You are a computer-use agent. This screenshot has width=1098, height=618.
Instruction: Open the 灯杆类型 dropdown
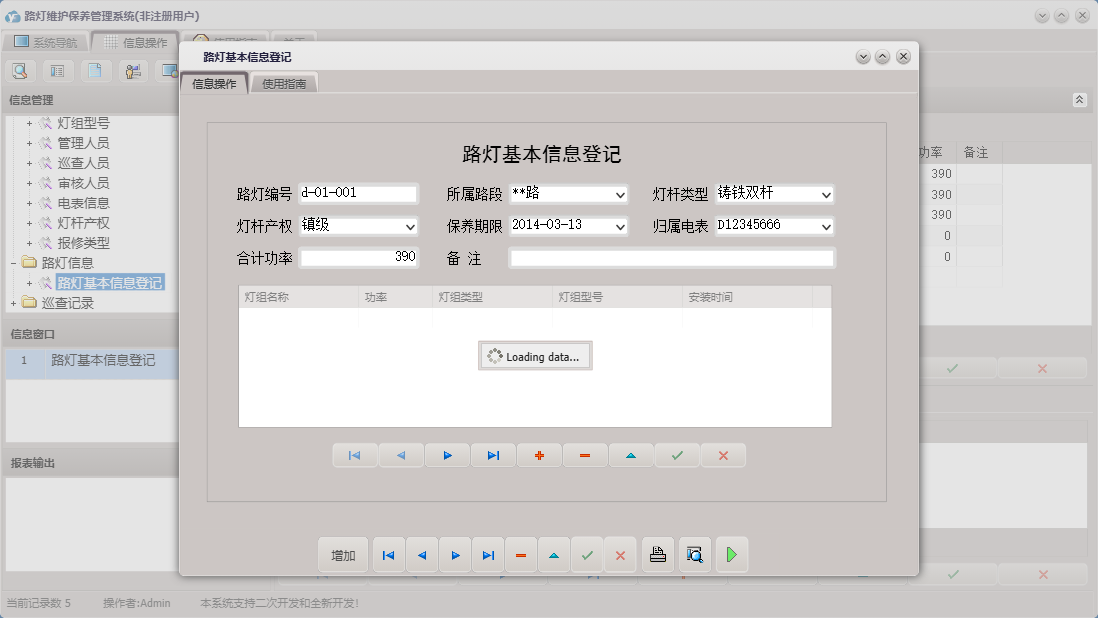pos(826,194)
